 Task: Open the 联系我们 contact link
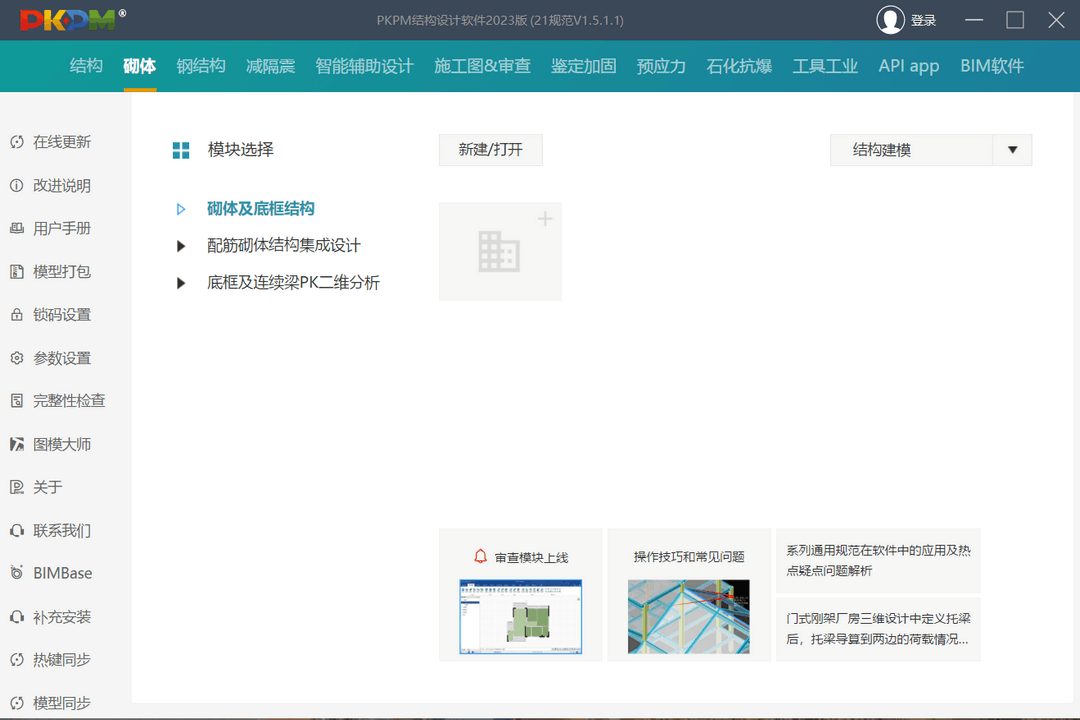(x=60, y=530)
